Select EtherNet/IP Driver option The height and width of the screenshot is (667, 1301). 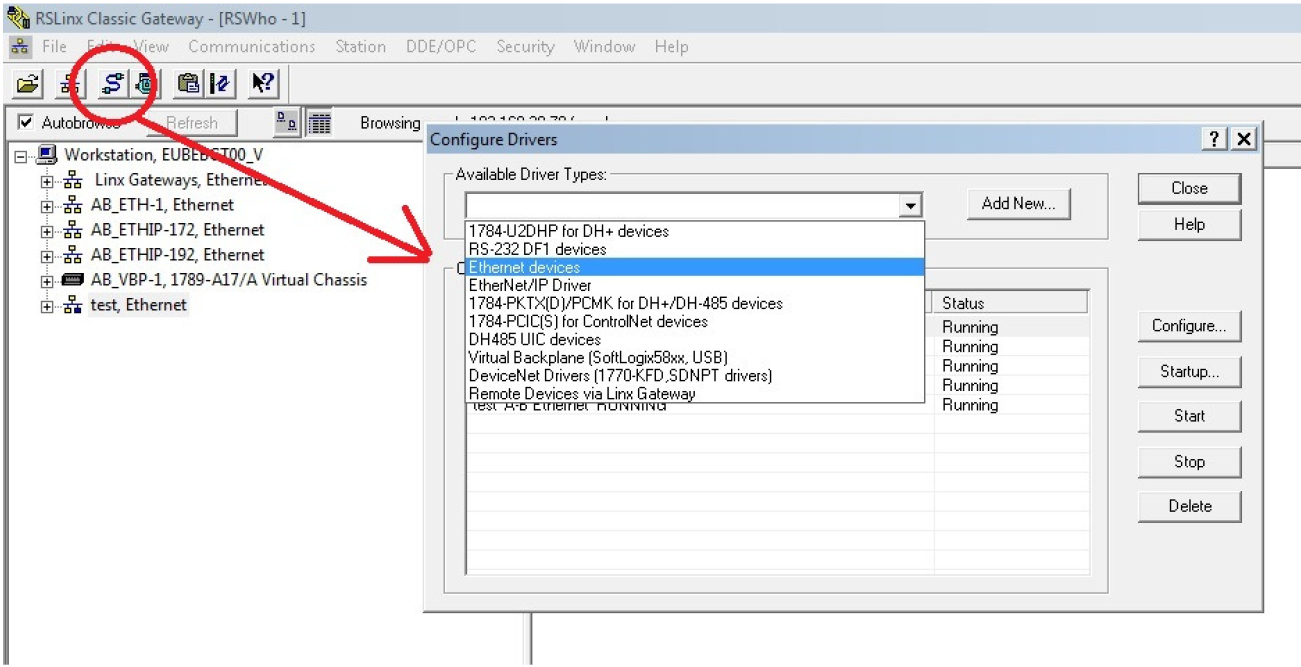tap(695, 285)
